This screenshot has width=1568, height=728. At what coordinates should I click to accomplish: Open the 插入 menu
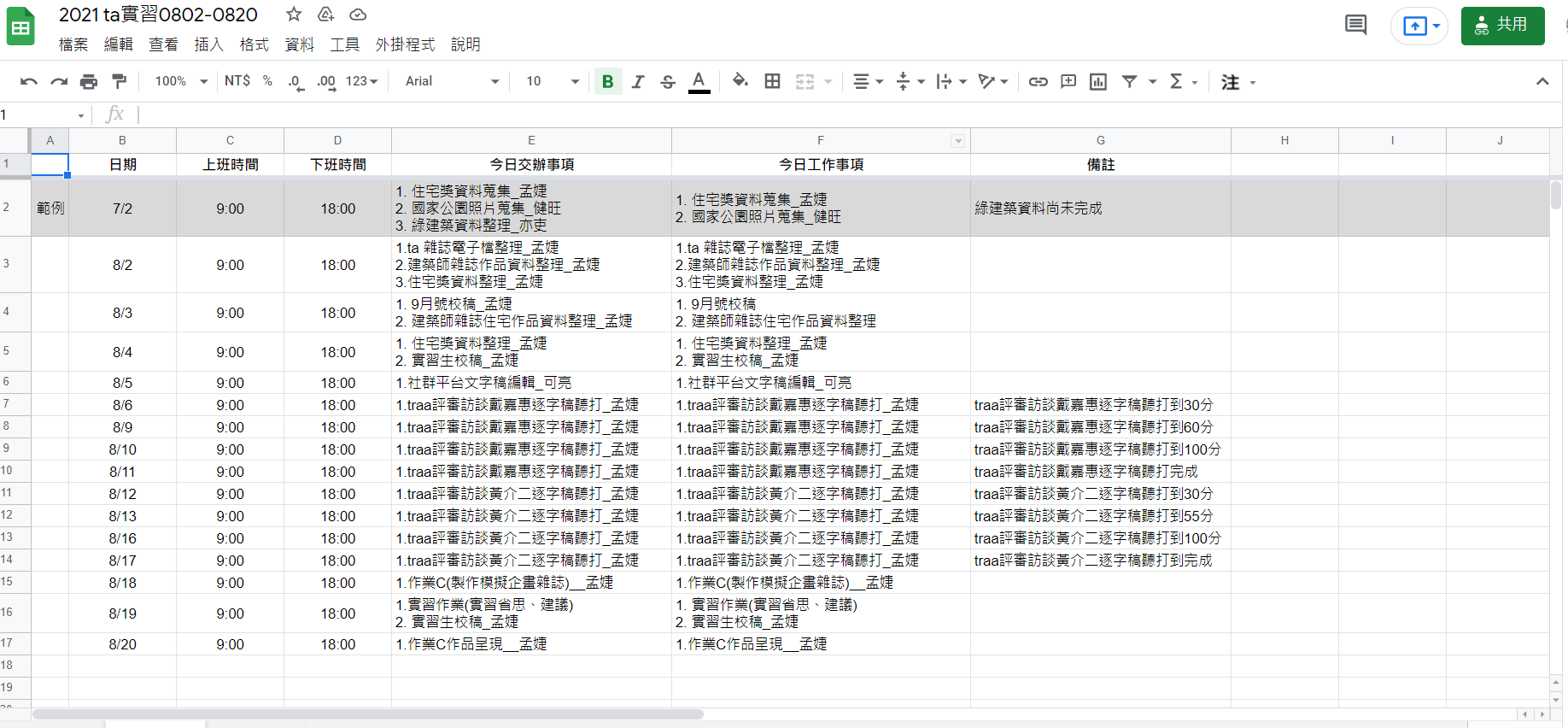[x=208, y=44]
